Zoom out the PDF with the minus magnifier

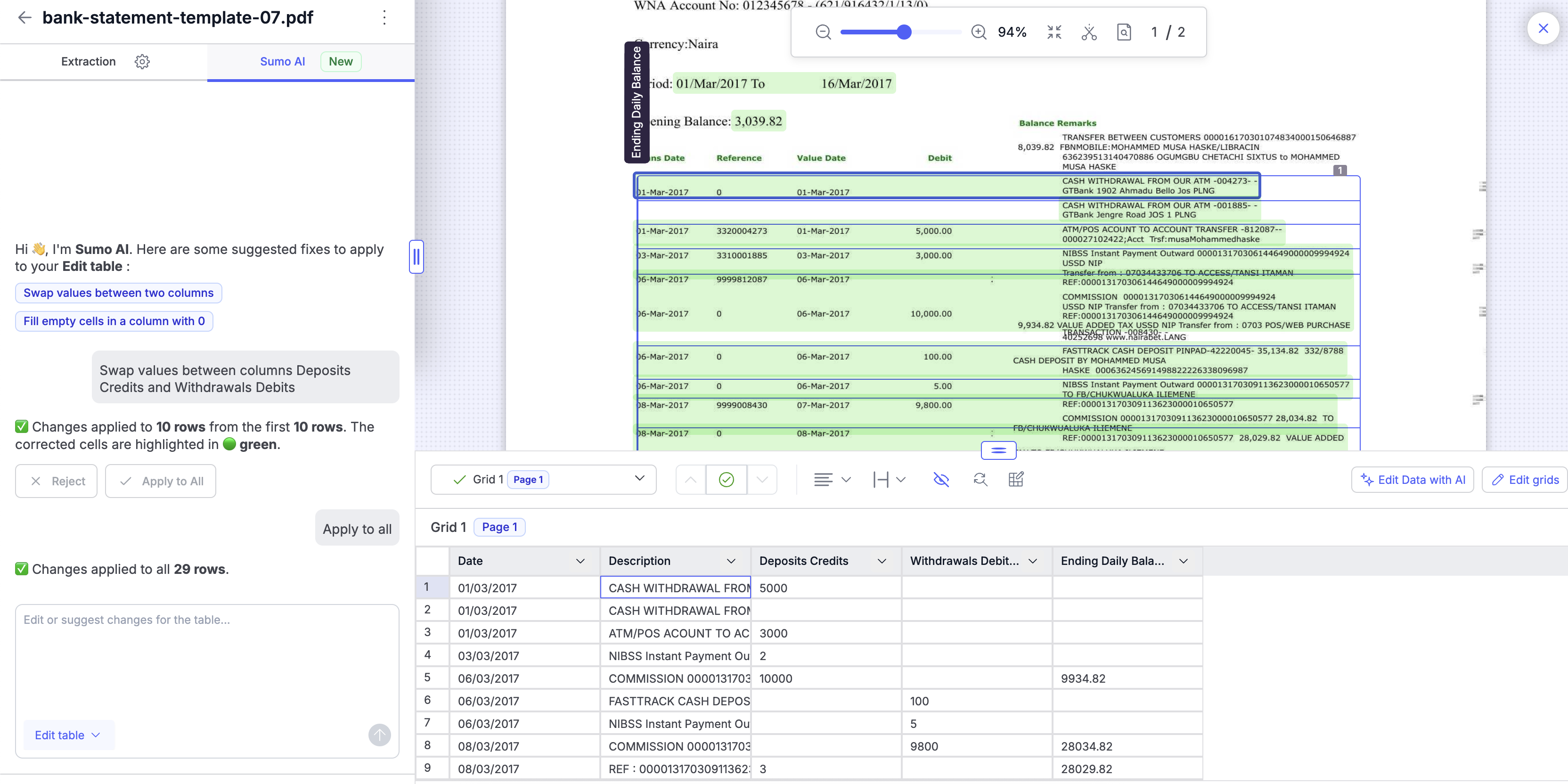pyautogui.click(x=823, y=32)
